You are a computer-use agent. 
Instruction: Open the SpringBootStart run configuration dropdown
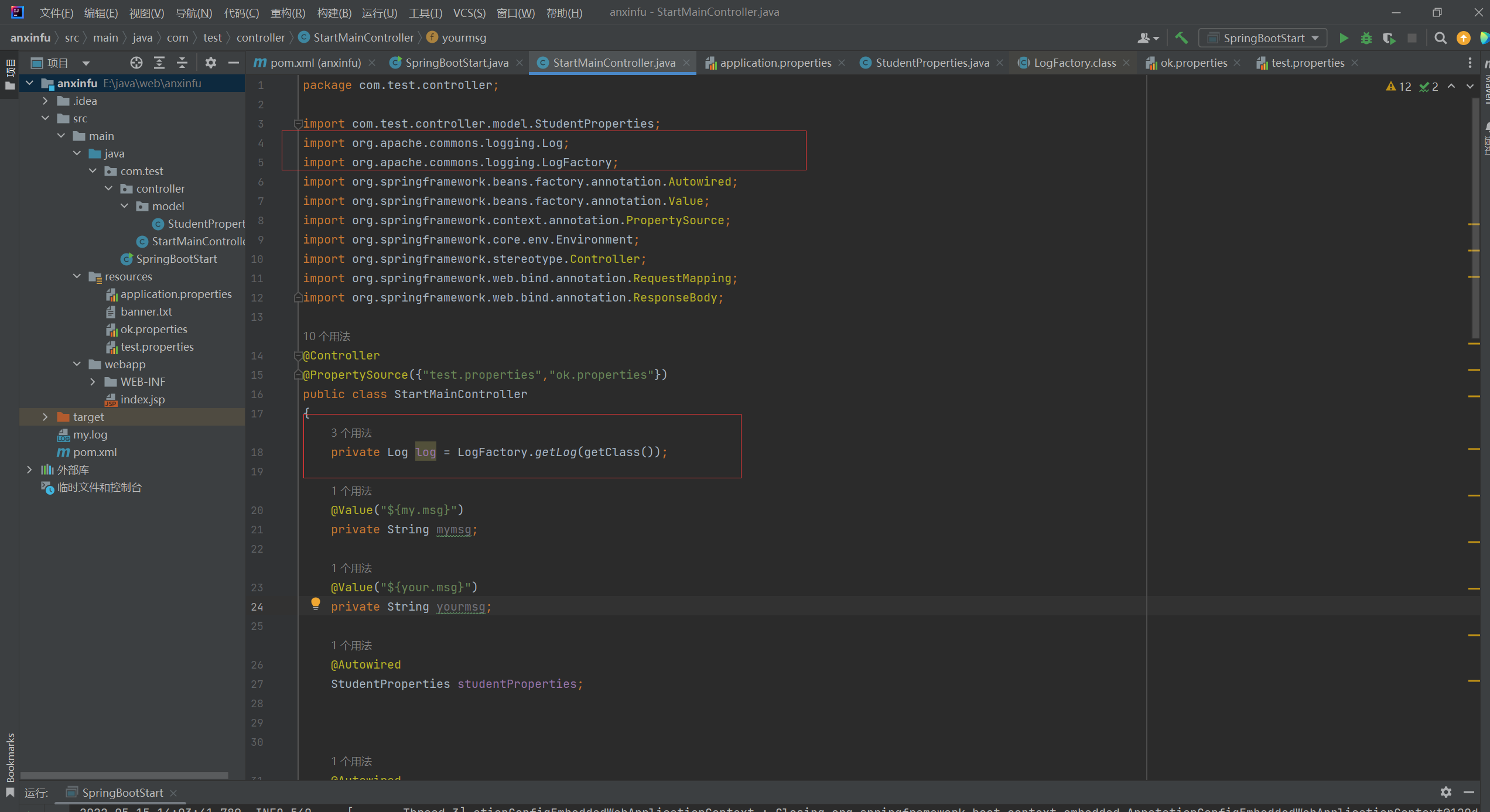pos(1263,38)
